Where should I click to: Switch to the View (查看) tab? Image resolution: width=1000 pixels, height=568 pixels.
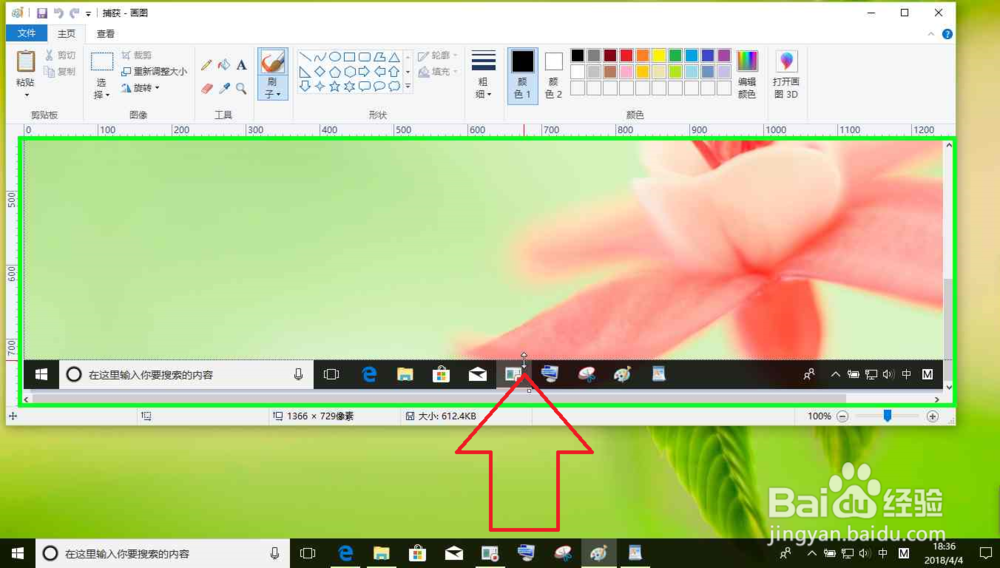pos(105,34)
